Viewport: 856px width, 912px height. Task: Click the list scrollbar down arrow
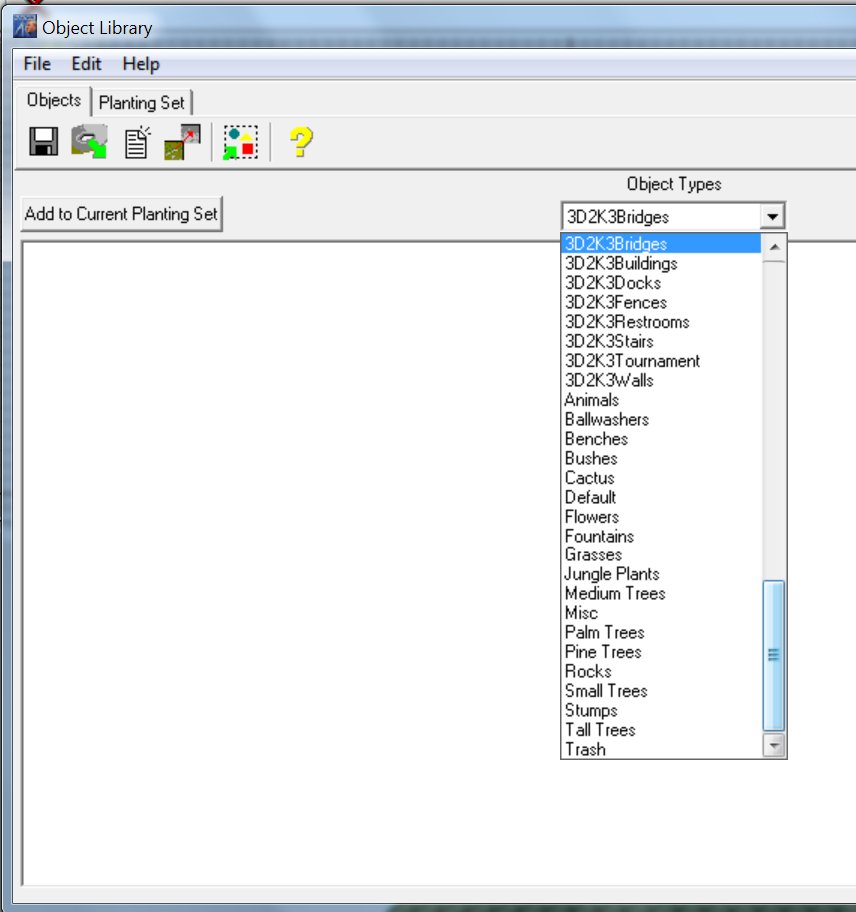tap(774, 746)
